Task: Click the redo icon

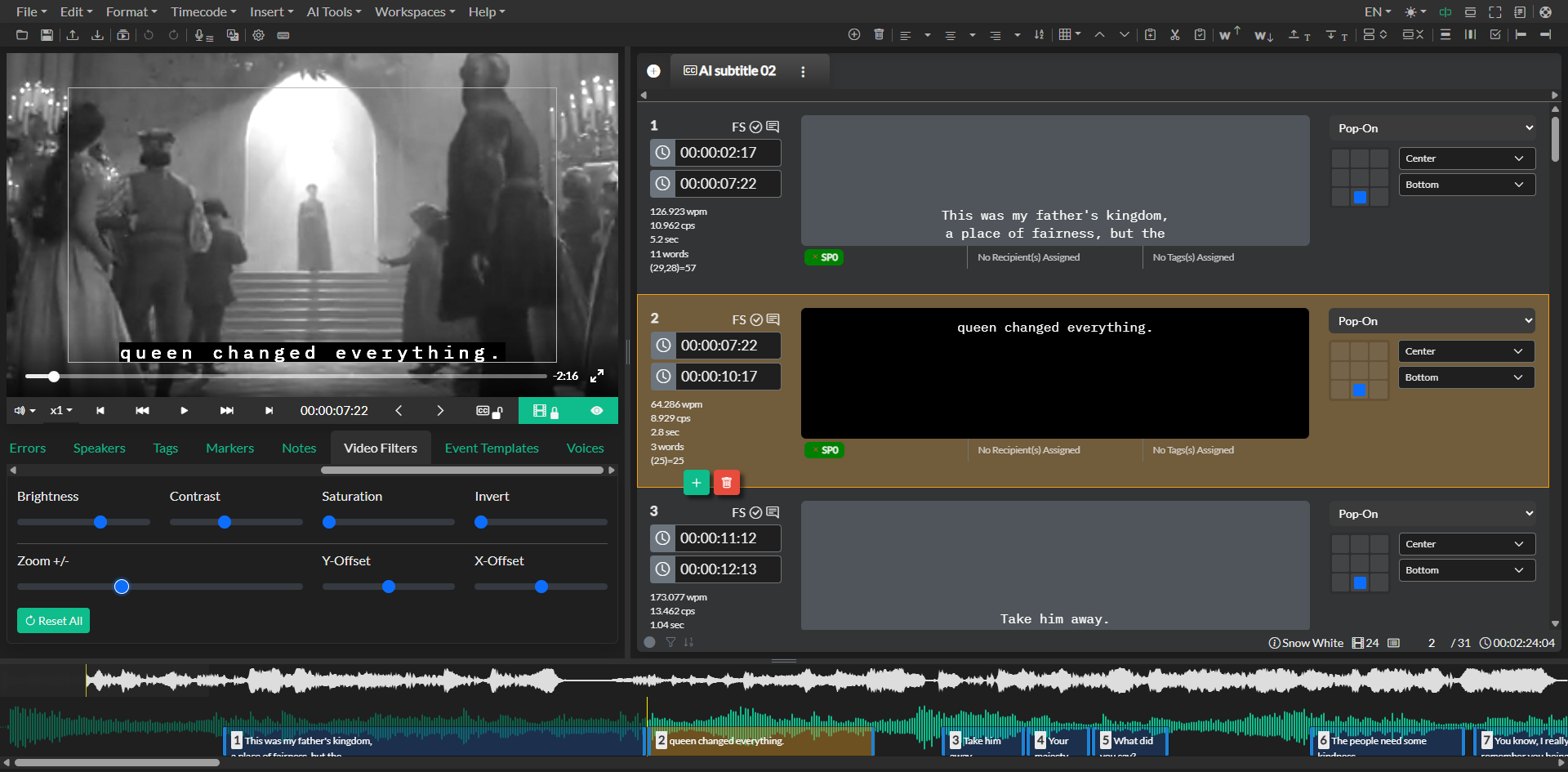Action: click(173, 35)
